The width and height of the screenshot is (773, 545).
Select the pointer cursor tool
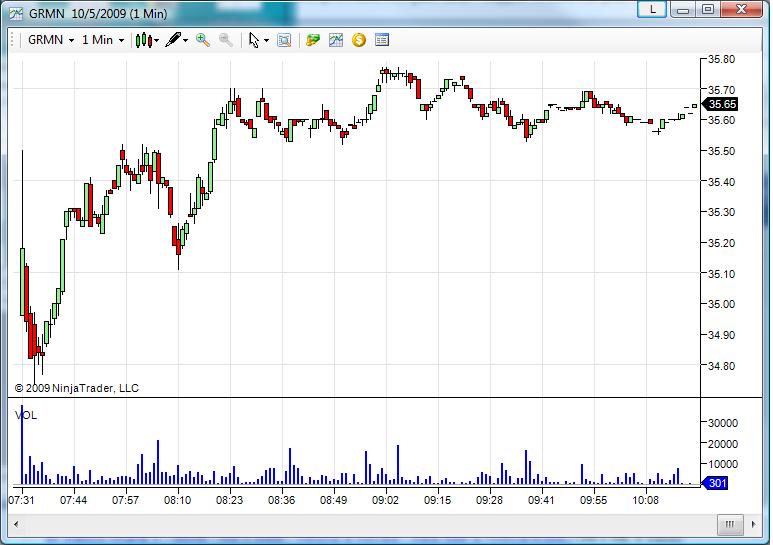(x=254, y=40)
